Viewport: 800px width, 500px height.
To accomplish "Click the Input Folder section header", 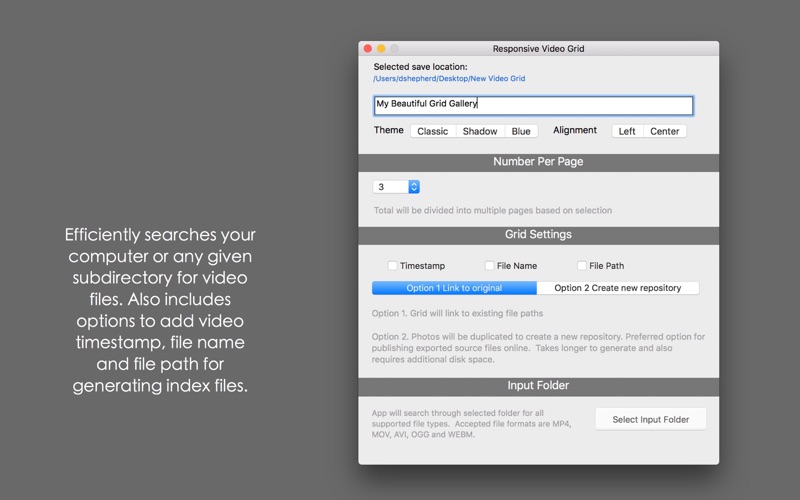I will (538, 386).
